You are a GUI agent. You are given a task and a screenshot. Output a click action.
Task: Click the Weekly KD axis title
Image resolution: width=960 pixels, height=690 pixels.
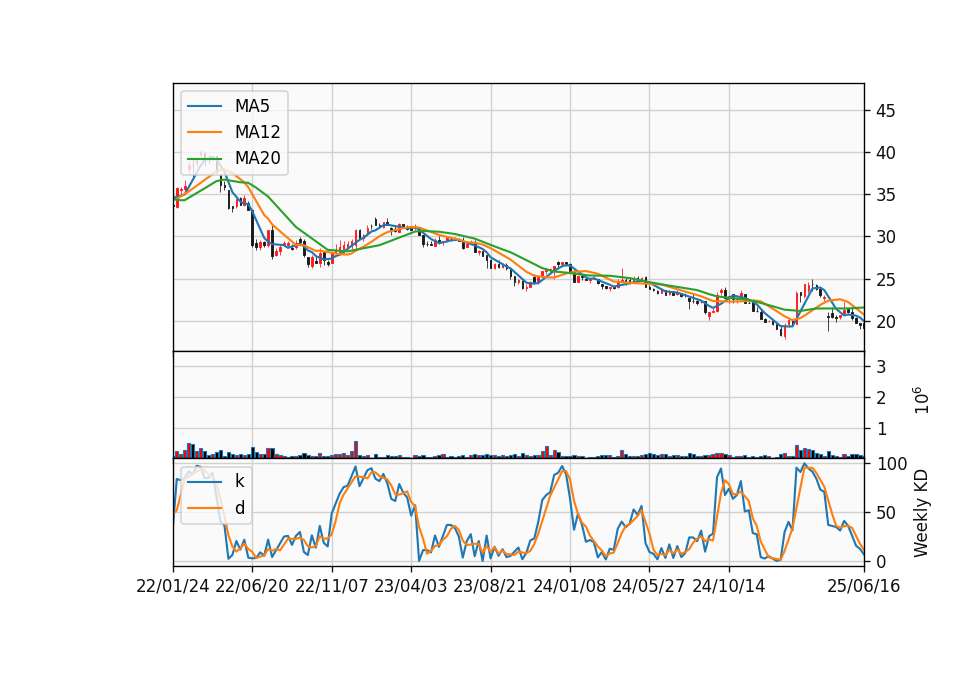921,513
